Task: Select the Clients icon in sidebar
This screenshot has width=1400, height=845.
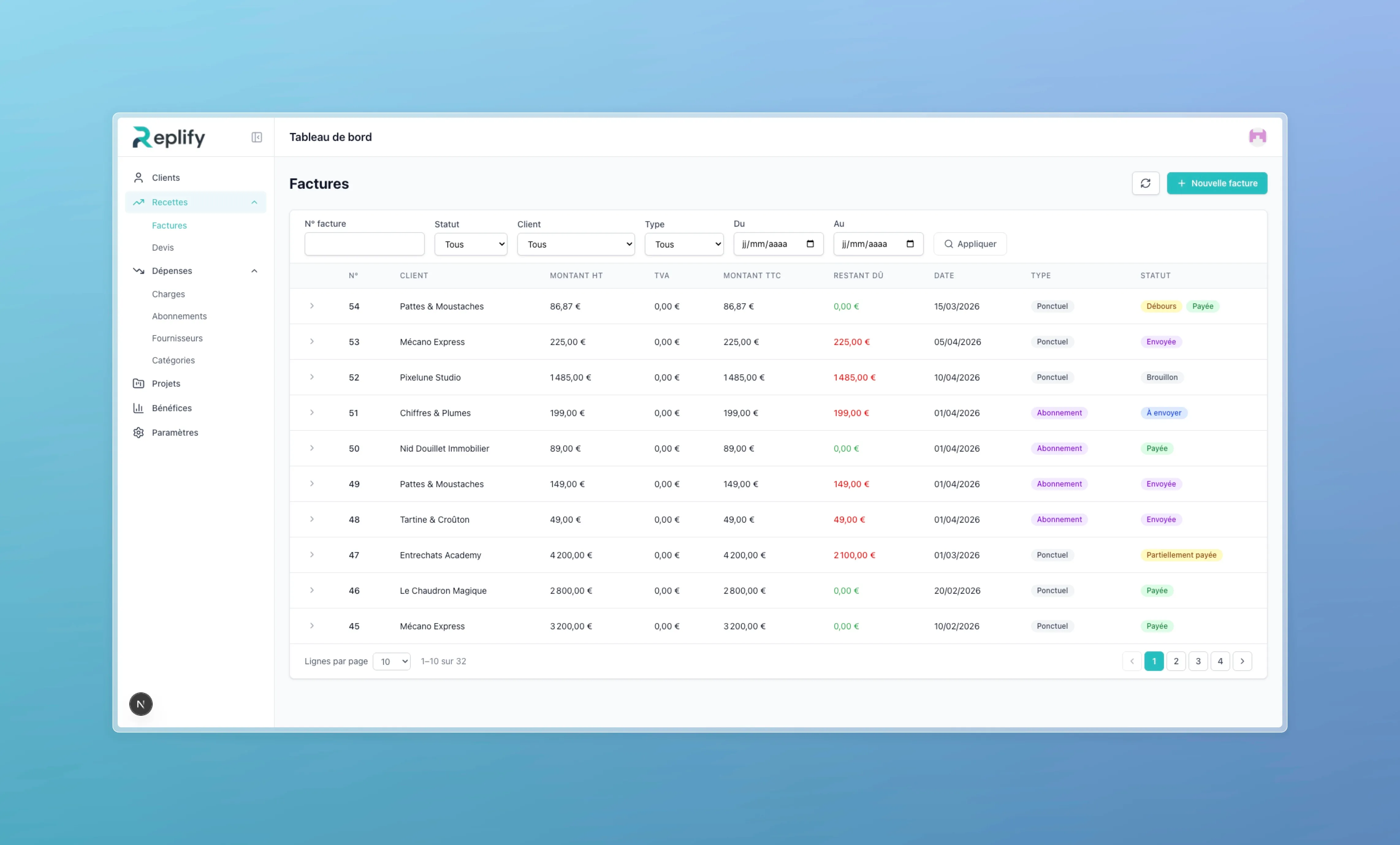Action: pos(138,176)
